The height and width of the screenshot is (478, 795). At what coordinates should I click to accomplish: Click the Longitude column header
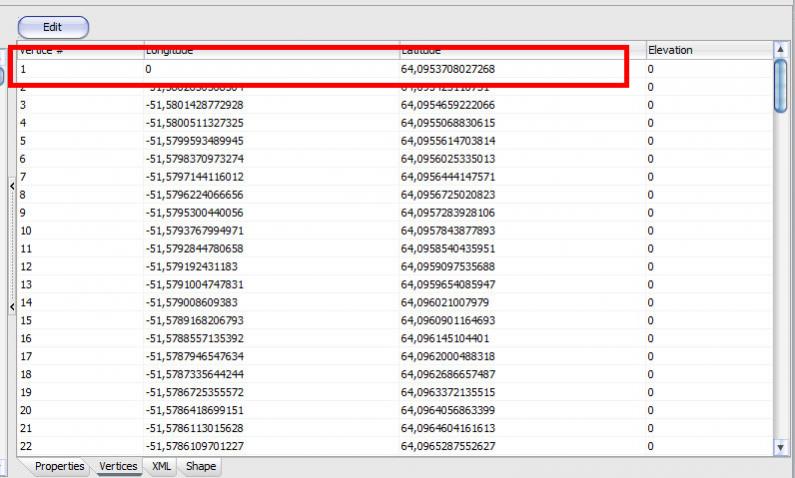(270, 50)
